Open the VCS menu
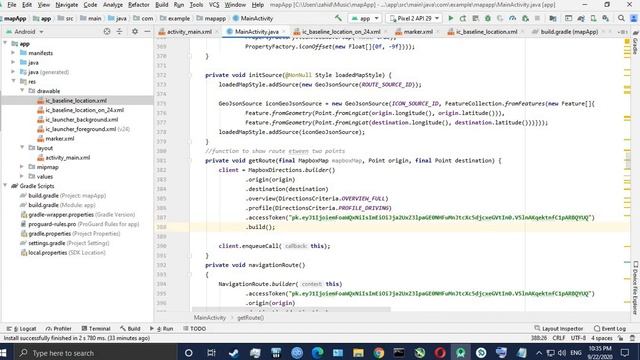The height and width of the screenshot is (360, 640). coord(214,5)
